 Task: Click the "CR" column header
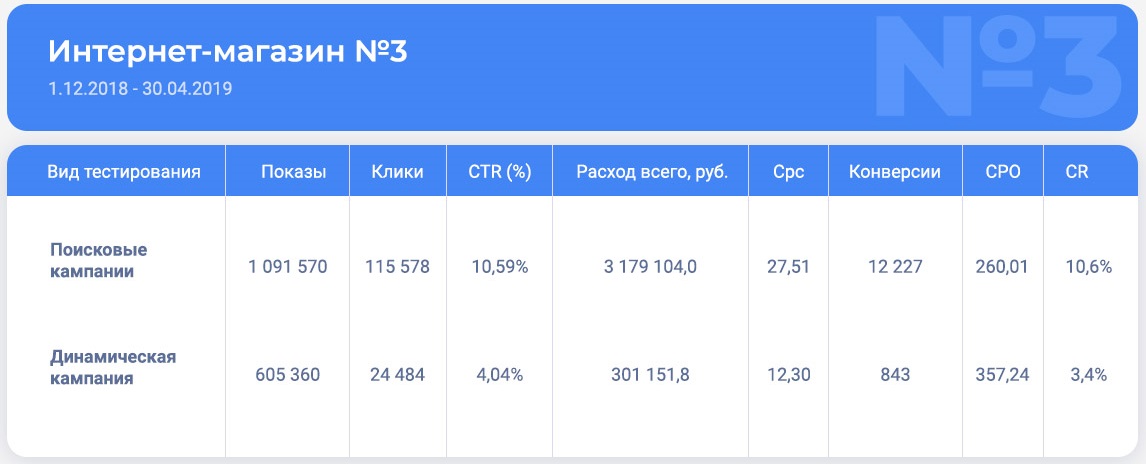(1077, 171)
